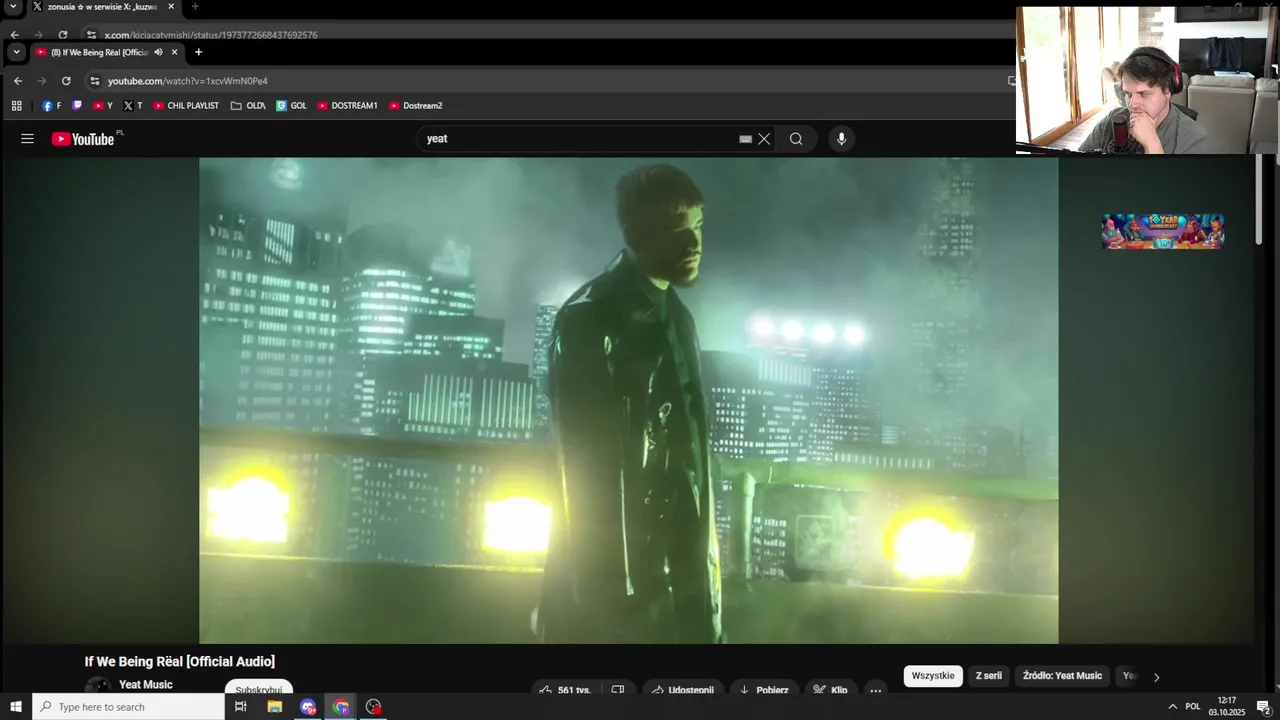Reload the YouTube page
The width and height of the screenshot is (1280, 720).
click(66, 81)
